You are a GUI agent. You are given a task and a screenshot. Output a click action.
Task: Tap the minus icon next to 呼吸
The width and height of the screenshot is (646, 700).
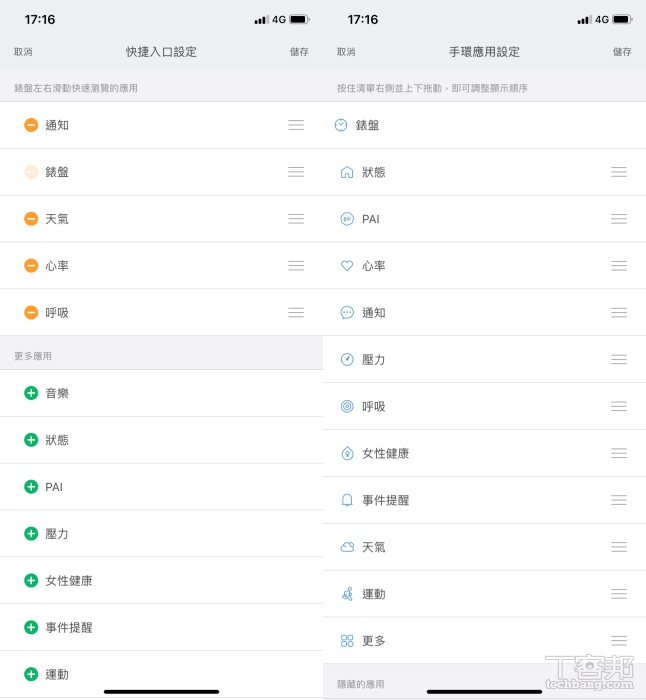click(31, 313)
